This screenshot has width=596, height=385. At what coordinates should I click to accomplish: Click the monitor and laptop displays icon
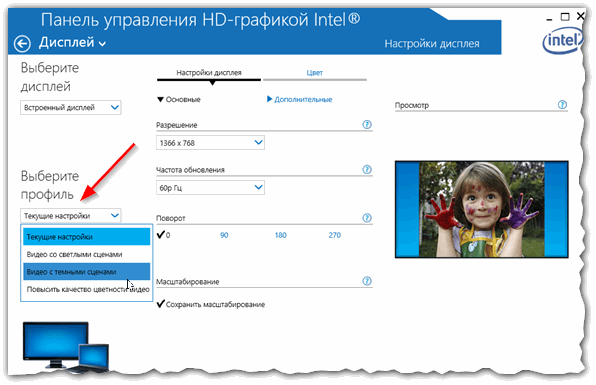coord(66,346)
